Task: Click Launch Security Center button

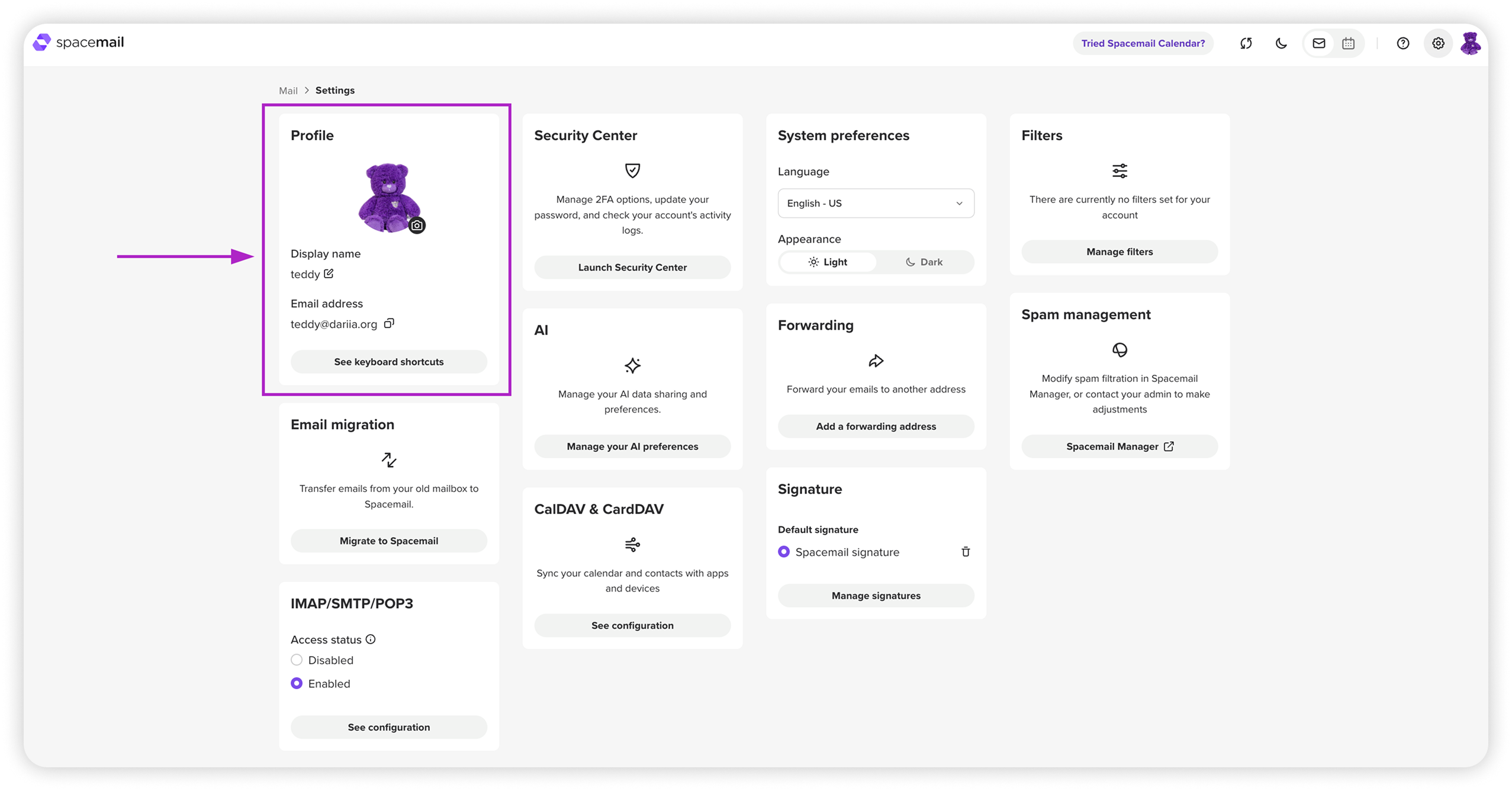Action: click(632, 268)
